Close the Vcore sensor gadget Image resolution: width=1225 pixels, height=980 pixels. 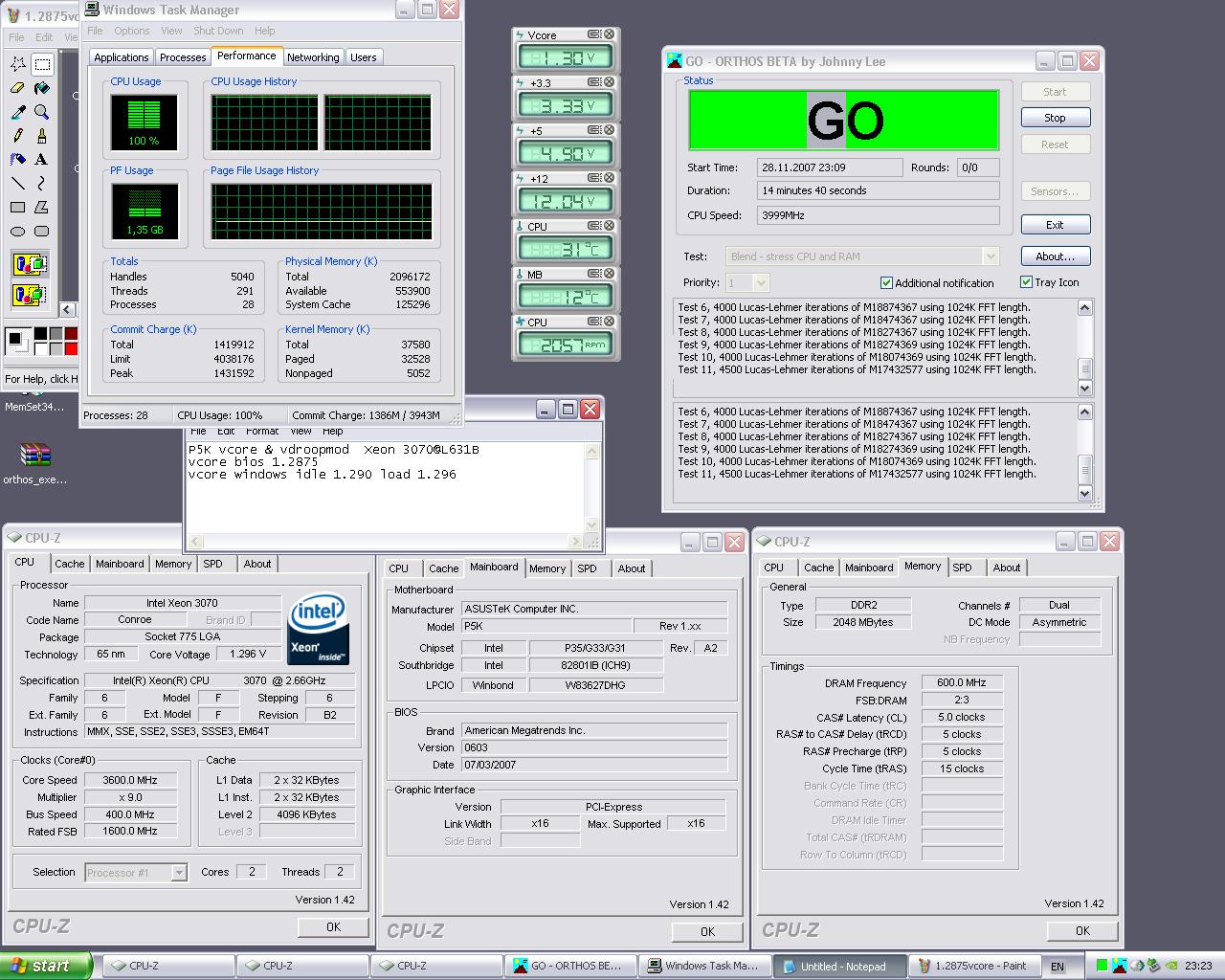tap(609, 34)
